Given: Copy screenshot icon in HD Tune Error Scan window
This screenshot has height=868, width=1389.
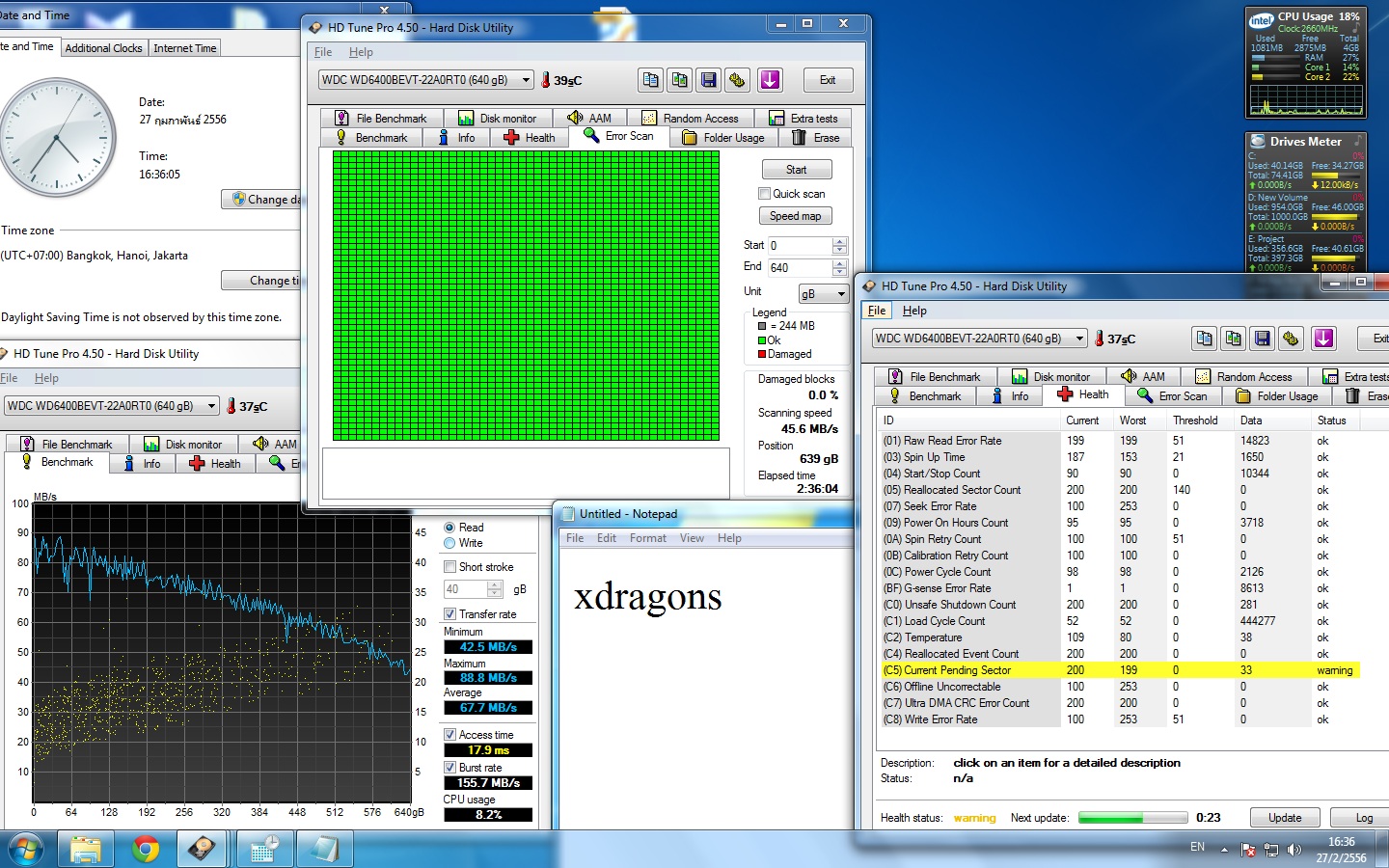Looking at the screenshot, I should pyautogui.click(x=680, y=80).
